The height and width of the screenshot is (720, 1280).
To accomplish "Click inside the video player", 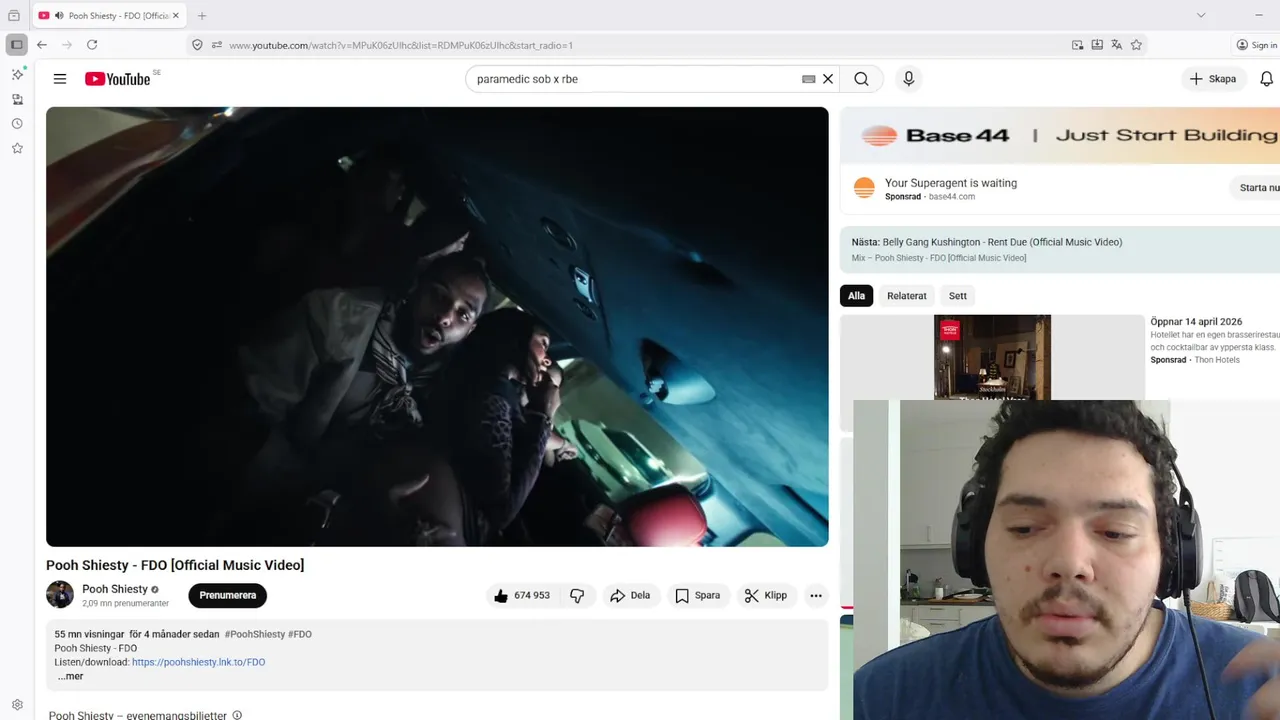I will click(437, 326).
